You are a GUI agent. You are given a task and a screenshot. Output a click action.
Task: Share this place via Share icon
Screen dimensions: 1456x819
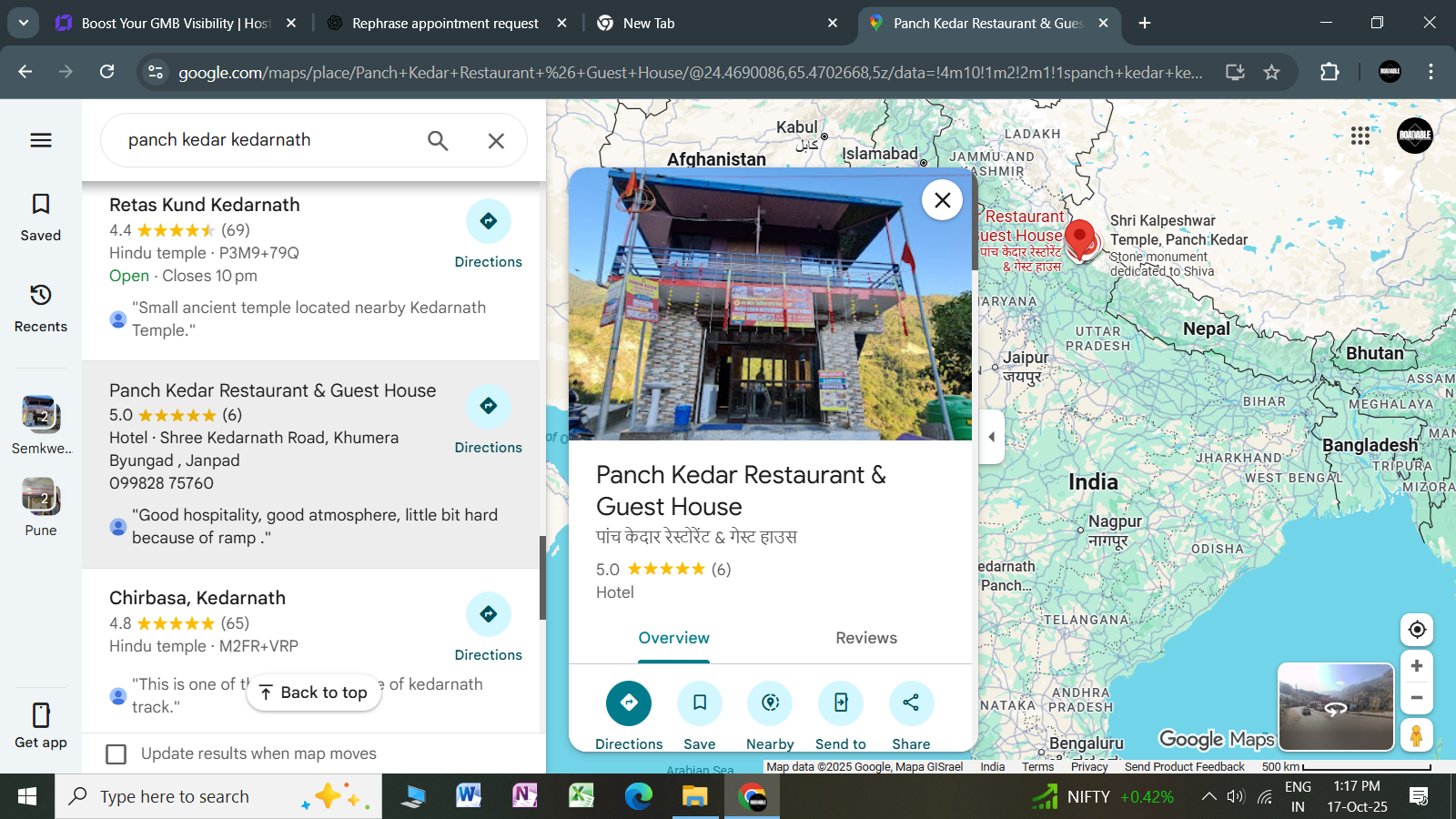point(911,703)
